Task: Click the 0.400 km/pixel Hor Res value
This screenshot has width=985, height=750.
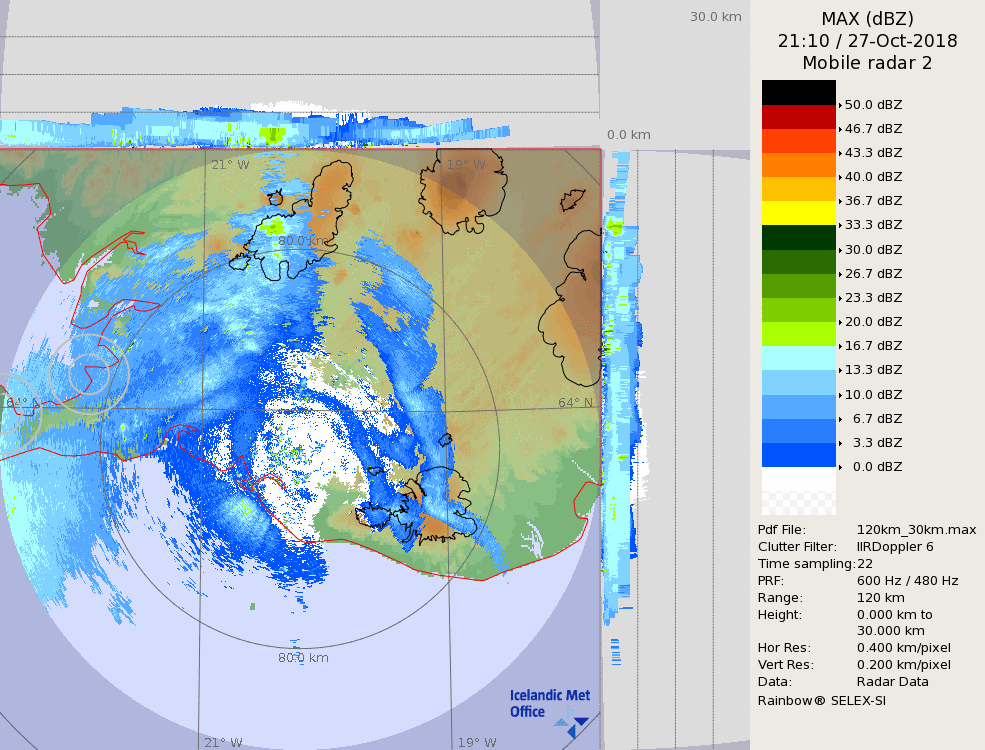Action: pos(903,648)
